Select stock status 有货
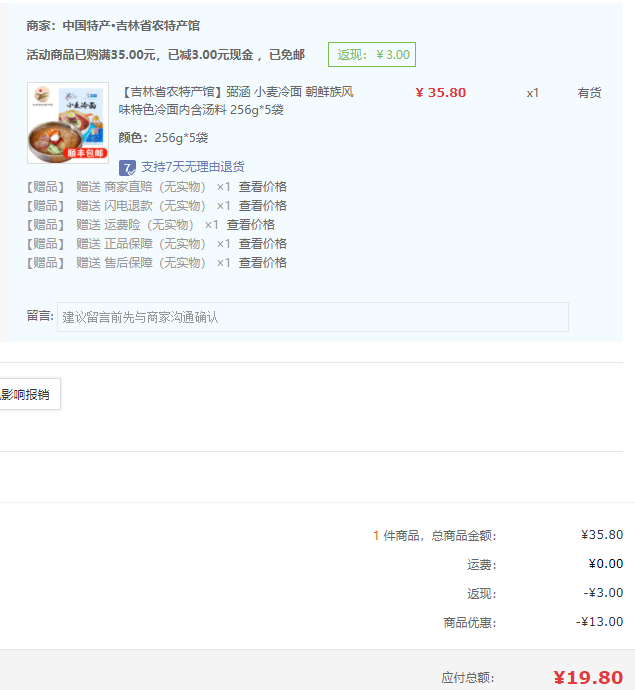The height and width of the screenshot is (690, 635). tap(589, 93)
